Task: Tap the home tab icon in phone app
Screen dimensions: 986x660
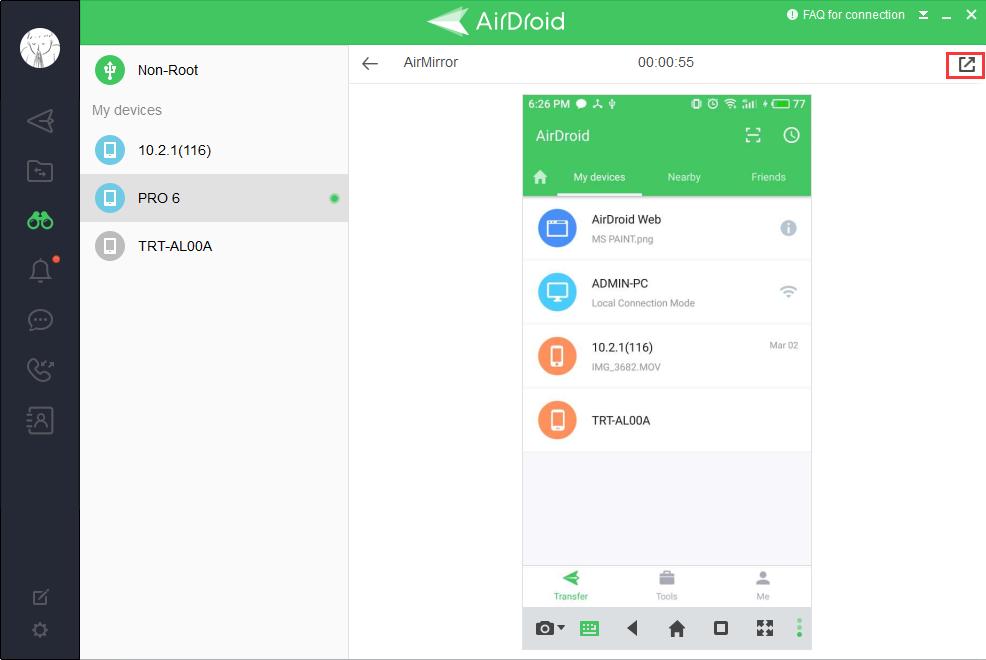Action: [540, 177]
